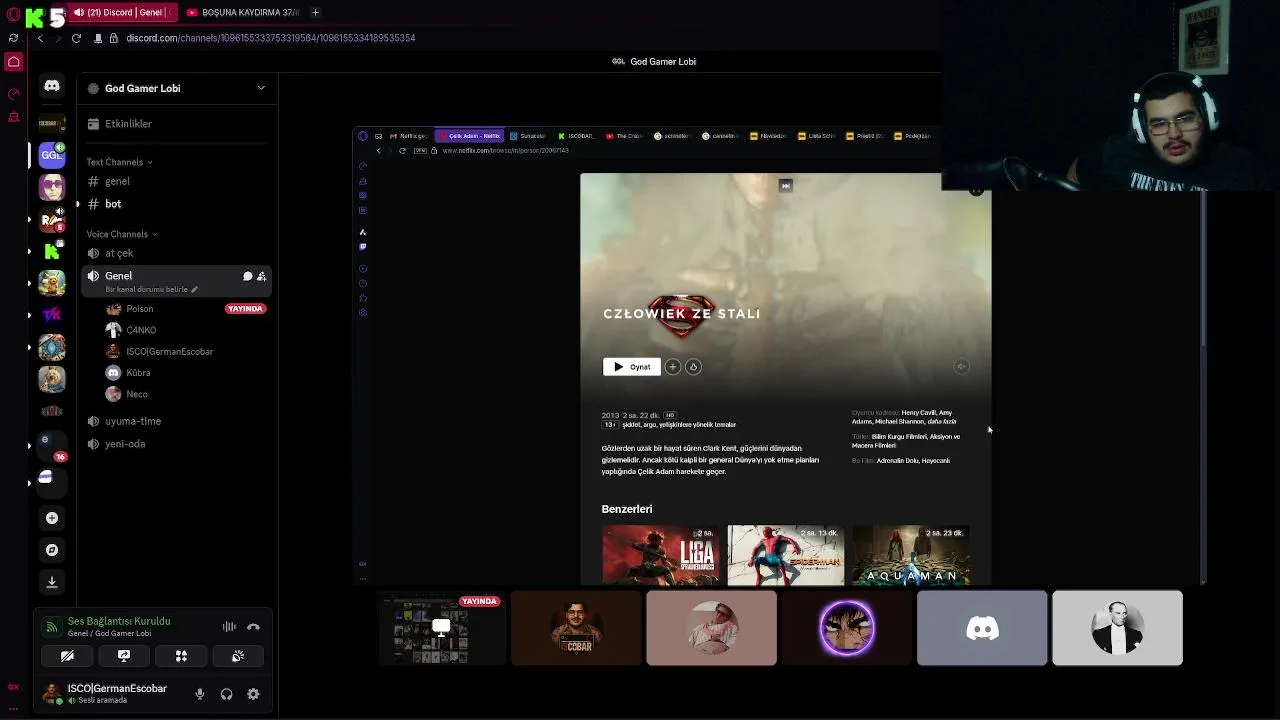Collapse the Voice Channels category
The width and height of the screenshot is (1280, 720).
[x=123, y=234]
